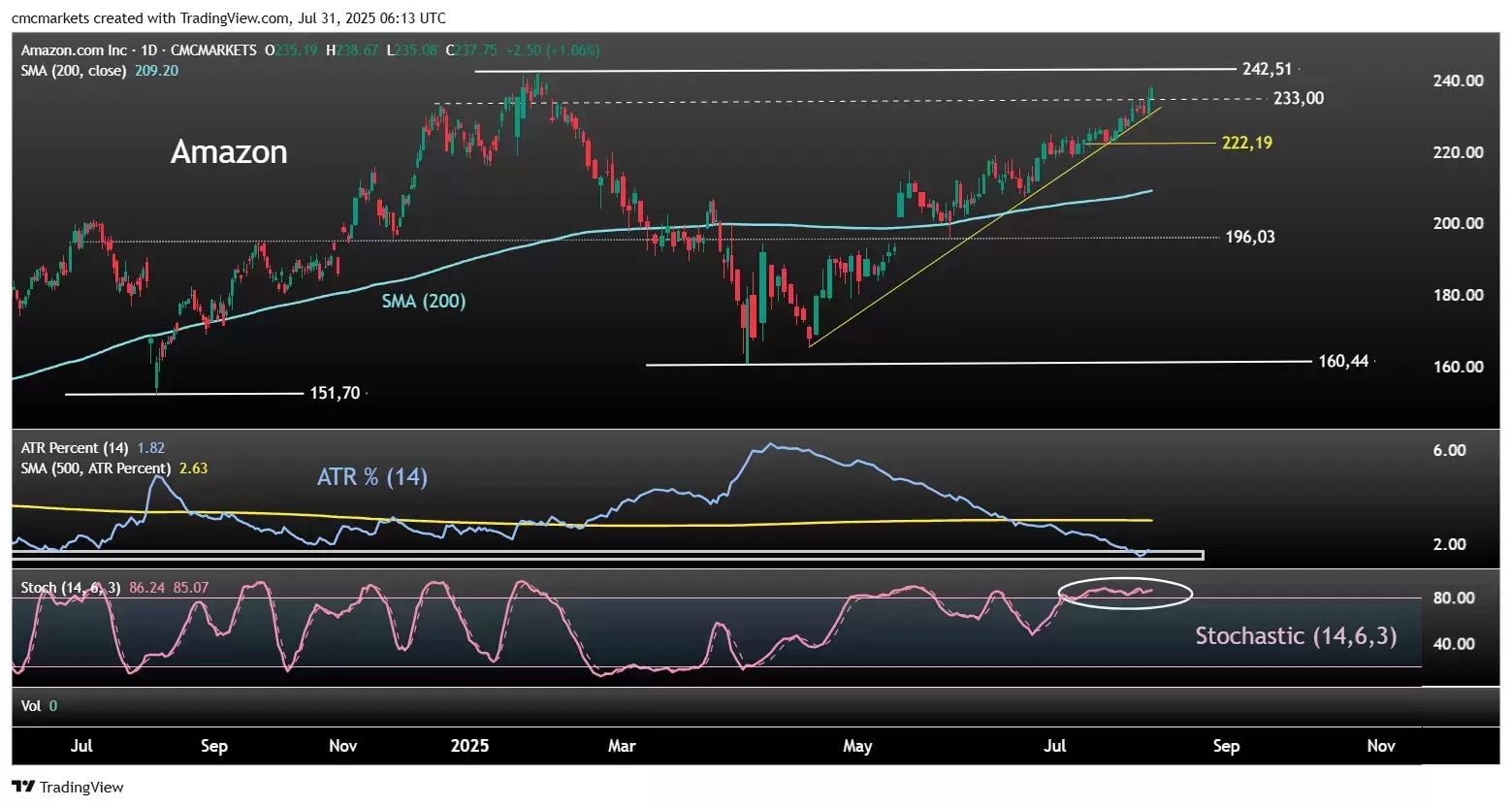This screenshot has width=1512, height=807.
Task: Click the stochastic reading 85.07
Action: click(x=190, y=588)
